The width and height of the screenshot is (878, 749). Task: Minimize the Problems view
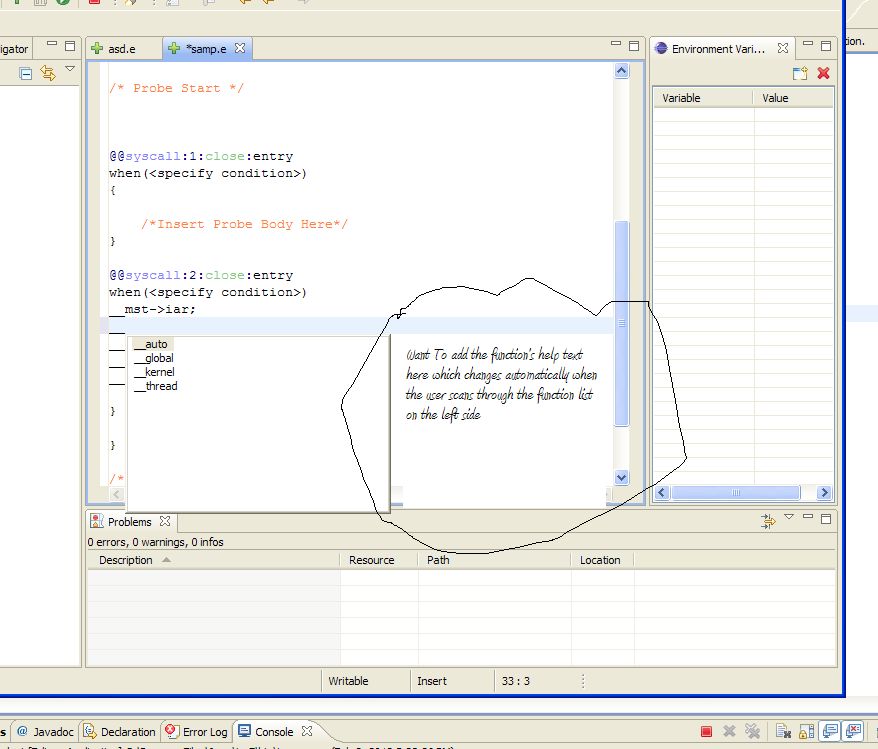(807, 516)
